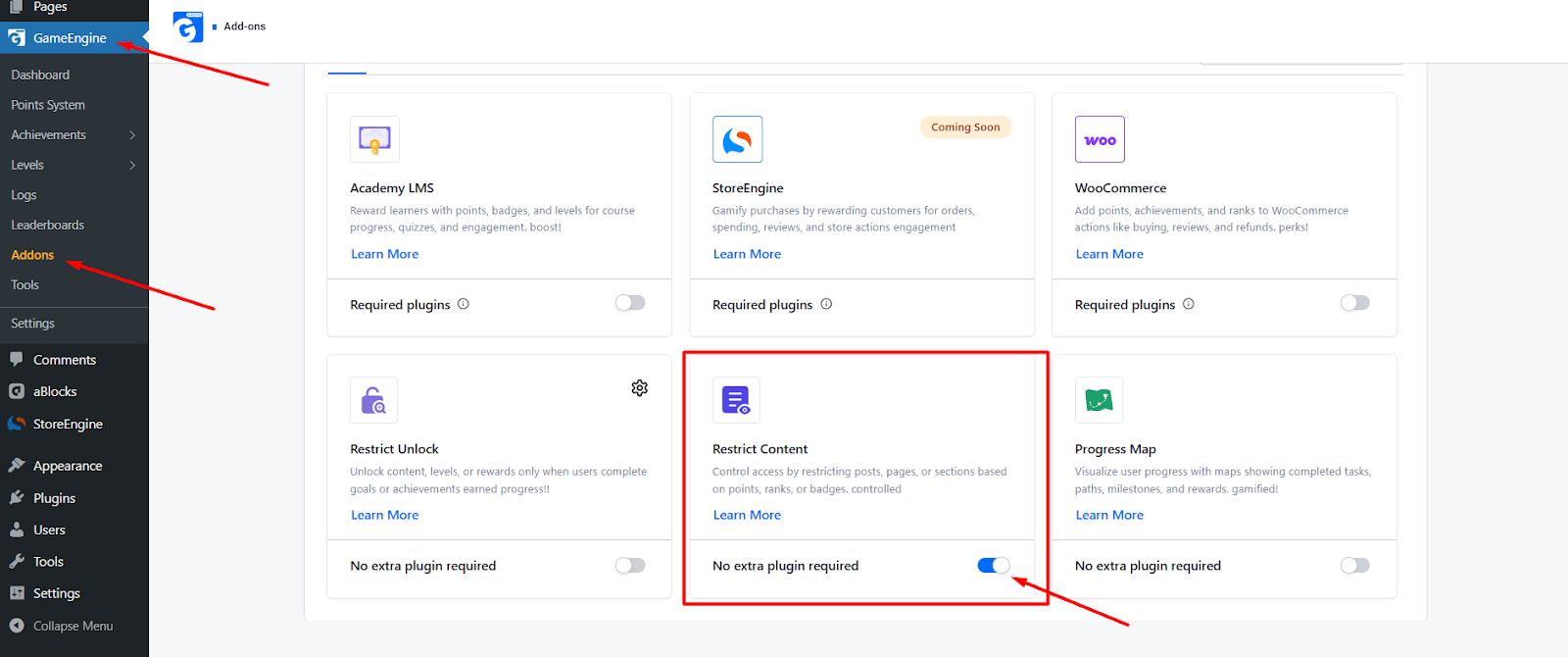Image resolution: width=1568 pixels, height=657 pixels.
Task: Expand the Achievements submenu chevron
Action: tap(132, 135)
